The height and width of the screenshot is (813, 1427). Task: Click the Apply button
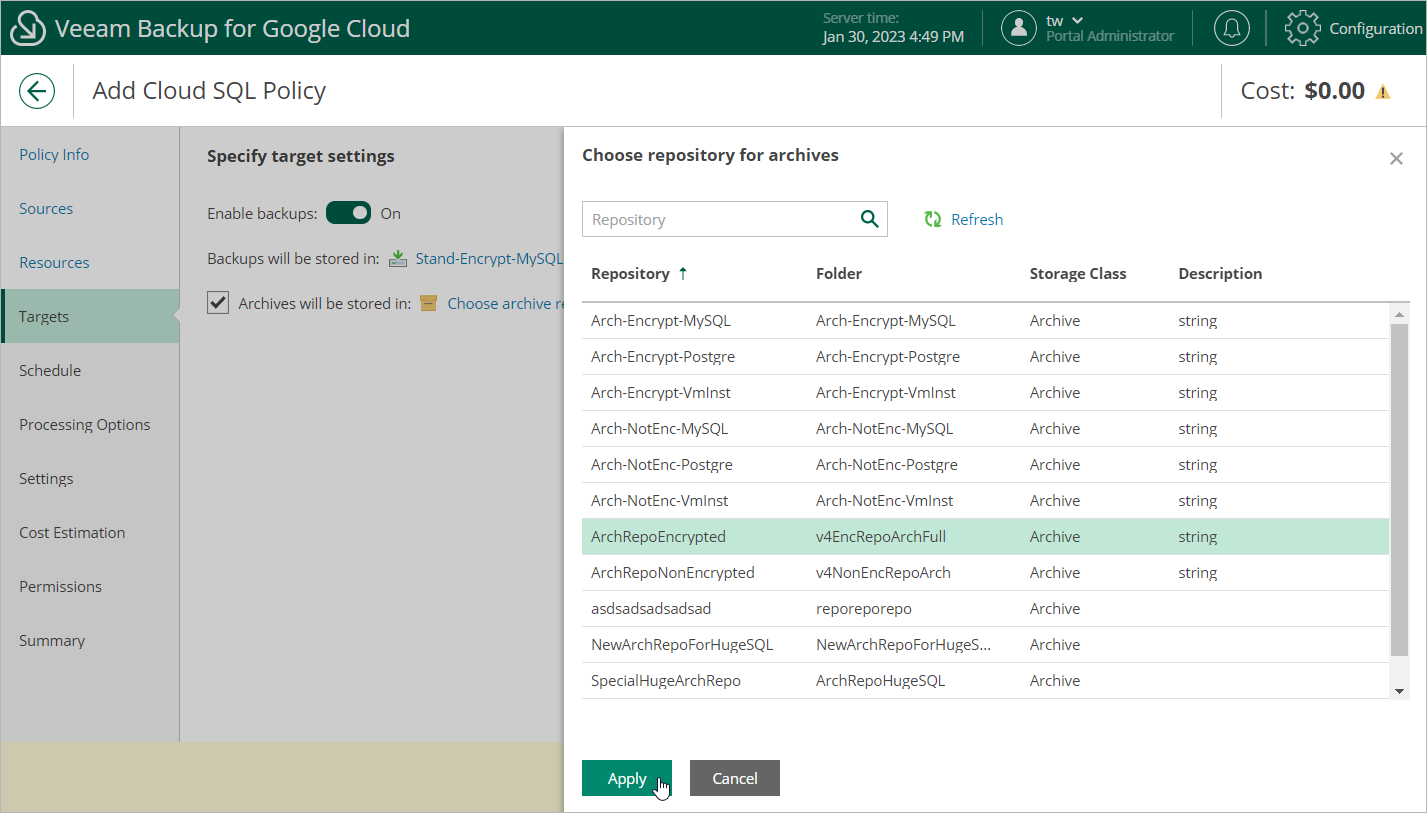click(x=627, y=778)
